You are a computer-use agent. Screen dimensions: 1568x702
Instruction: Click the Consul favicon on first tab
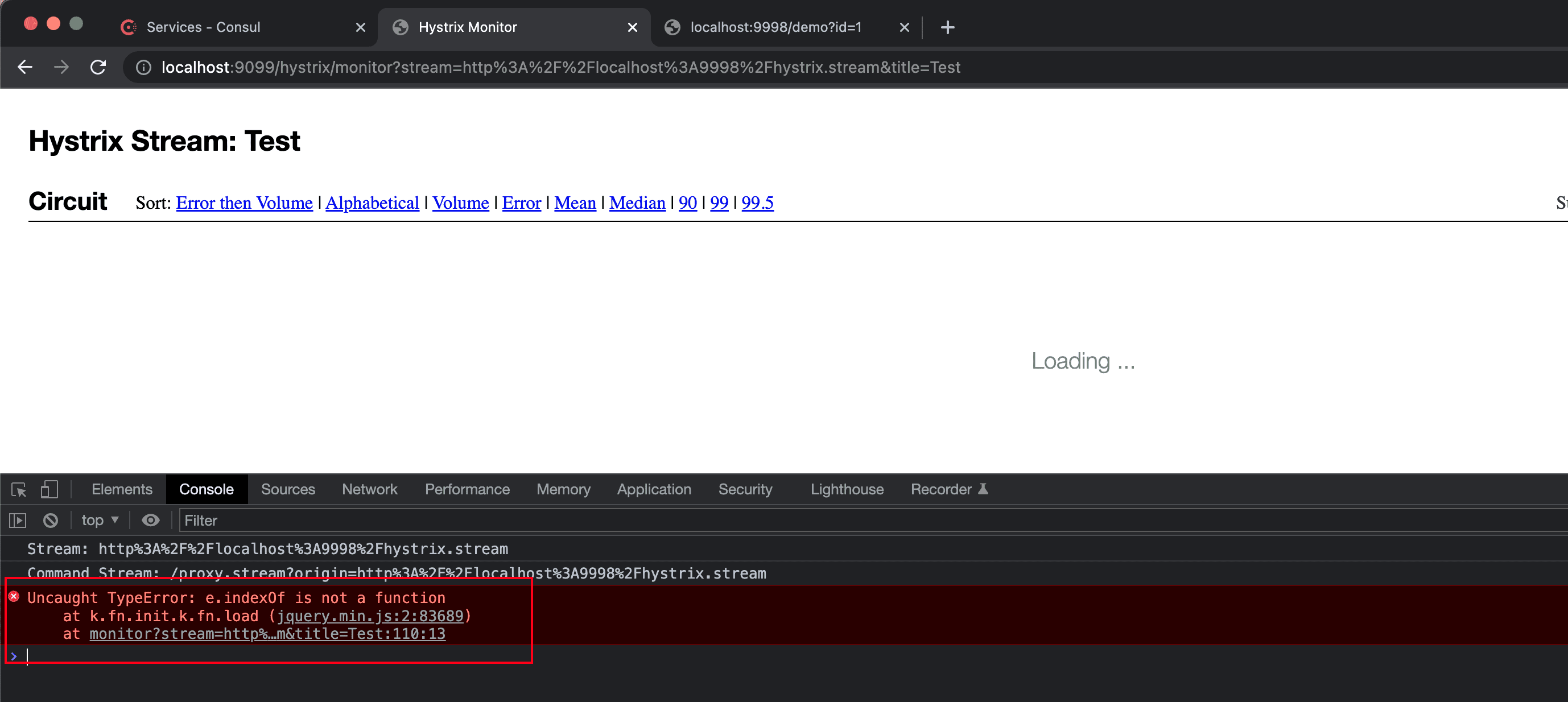129,27
